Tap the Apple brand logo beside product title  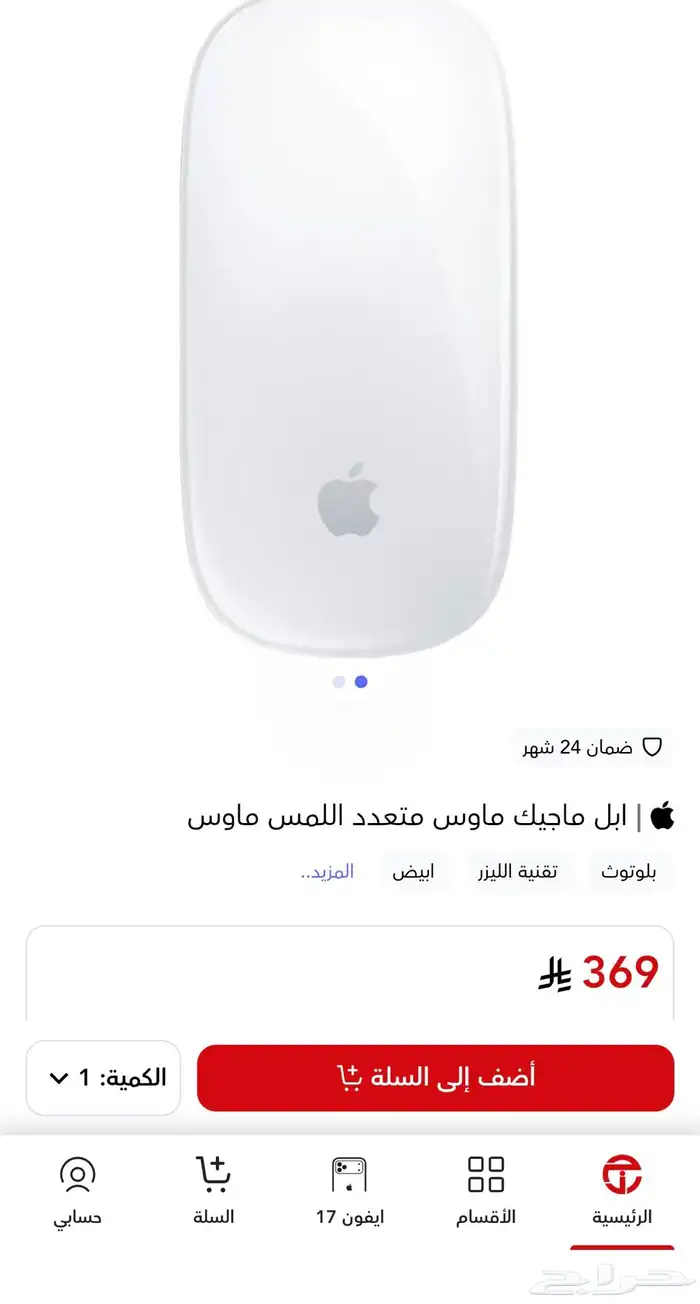pos(662,816)
